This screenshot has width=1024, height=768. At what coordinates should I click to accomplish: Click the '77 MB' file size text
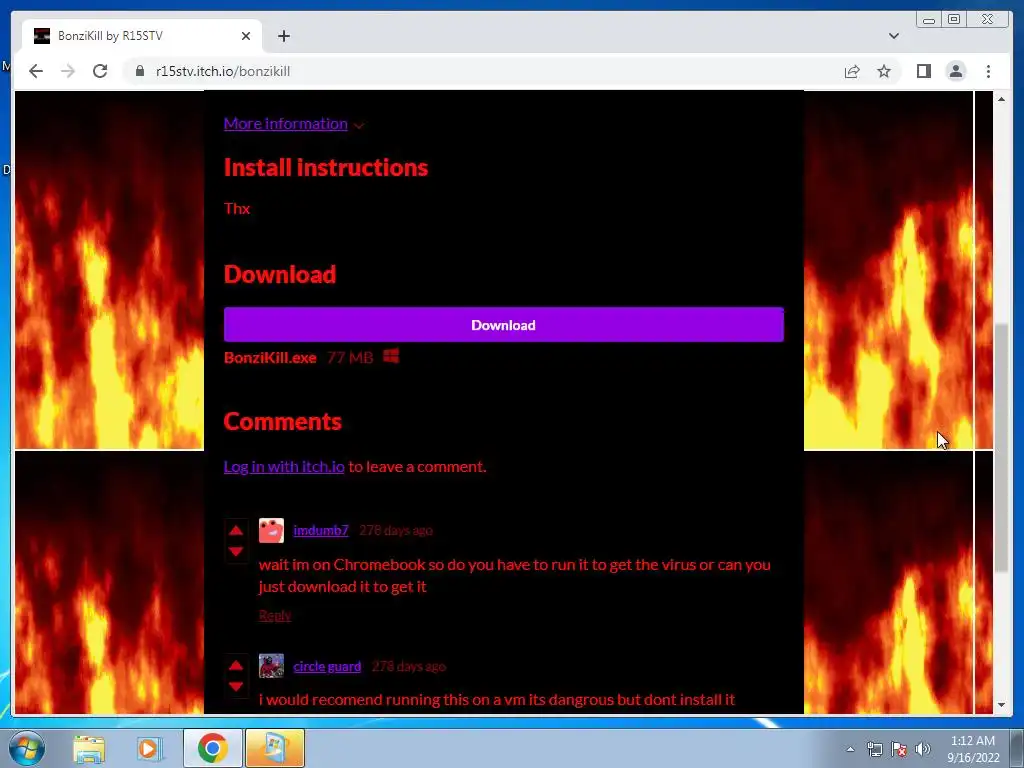pyautogui.click(x=350, y=357)
